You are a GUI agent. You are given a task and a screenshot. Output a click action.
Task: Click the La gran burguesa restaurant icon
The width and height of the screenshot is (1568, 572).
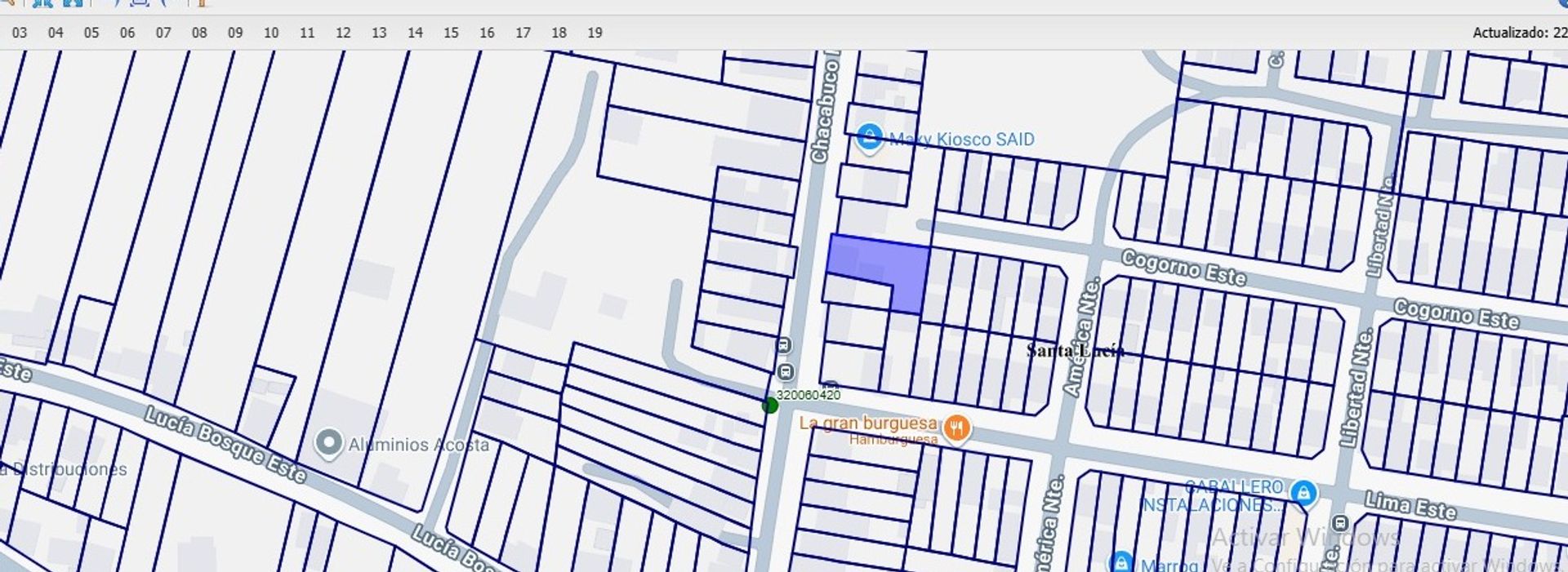956,427
